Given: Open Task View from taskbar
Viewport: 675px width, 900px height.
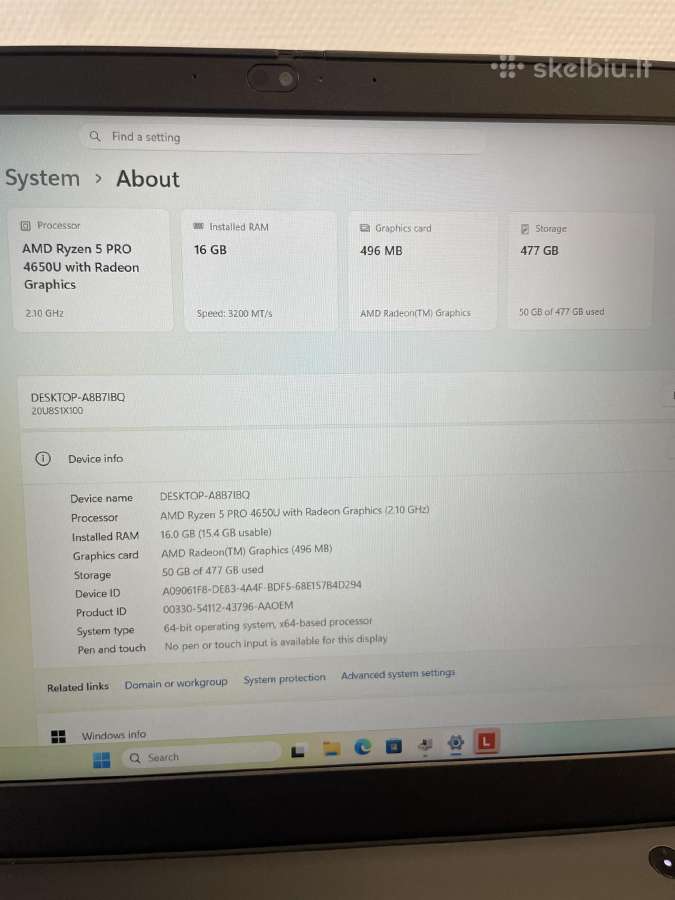Looking at the screenshot, I should coord(298,751).
